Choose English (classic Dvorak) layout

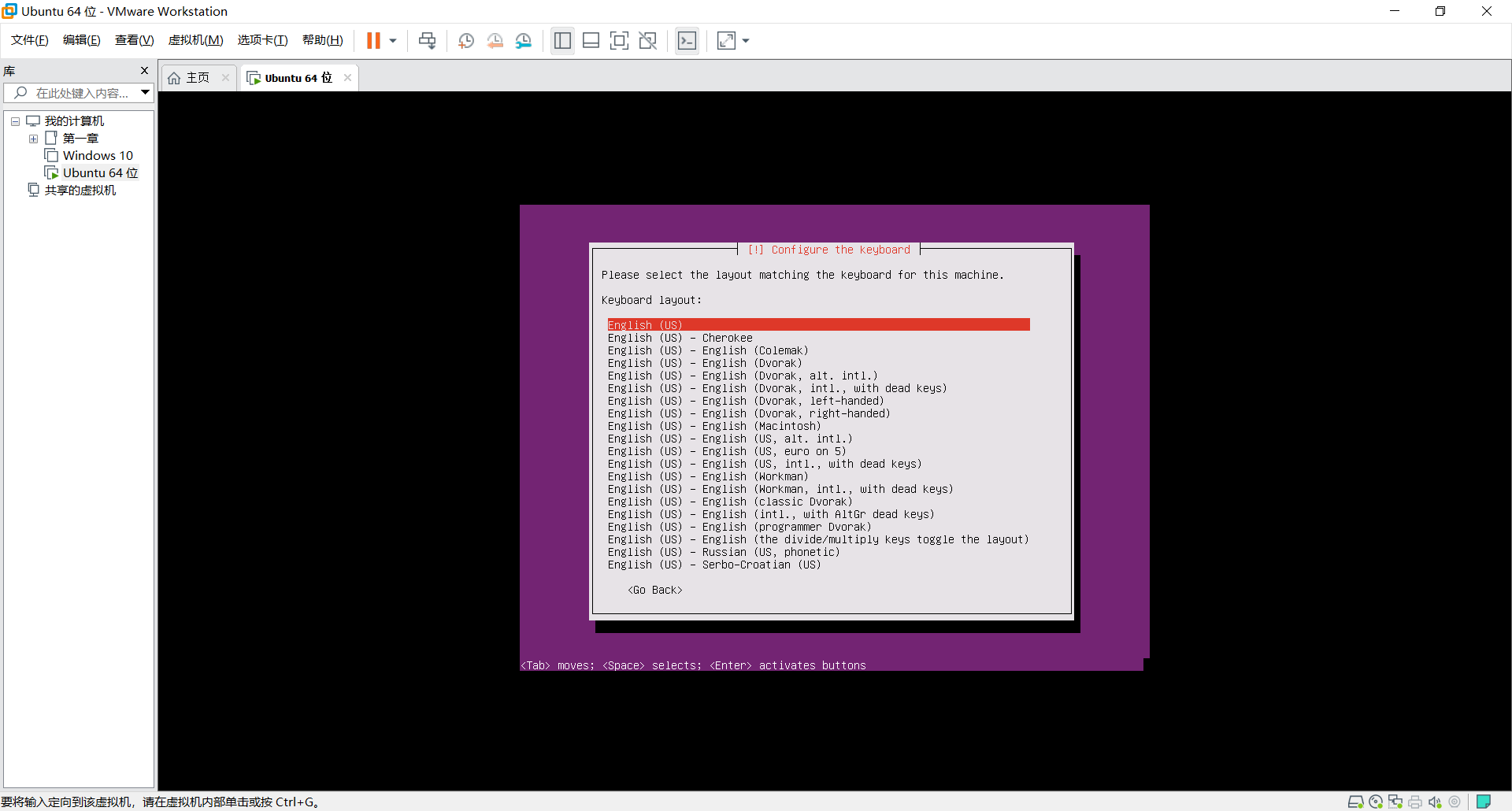(x=730, y=502)
